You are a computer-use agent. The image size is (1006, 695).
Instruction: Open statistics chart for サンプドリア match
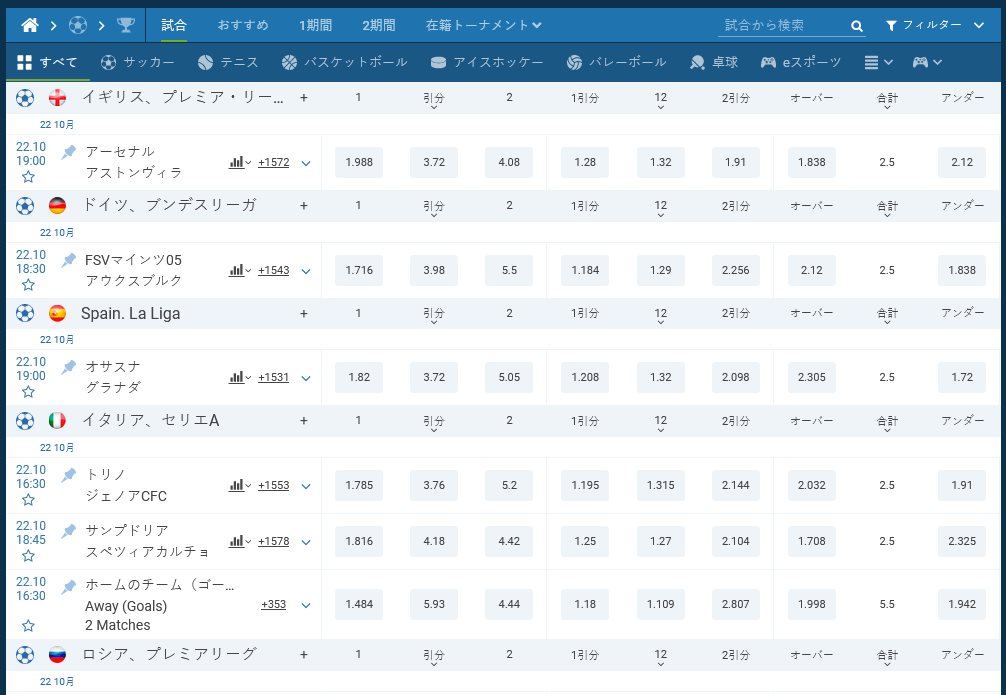pyautogui.click(x=239, y=542)
